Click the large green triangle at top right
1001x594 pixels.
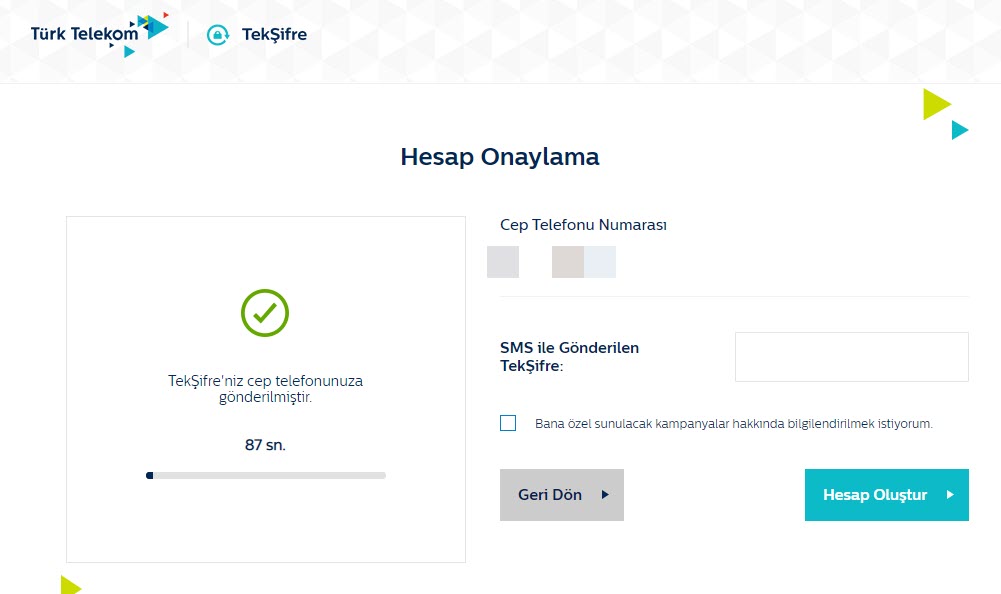(935, 104)
